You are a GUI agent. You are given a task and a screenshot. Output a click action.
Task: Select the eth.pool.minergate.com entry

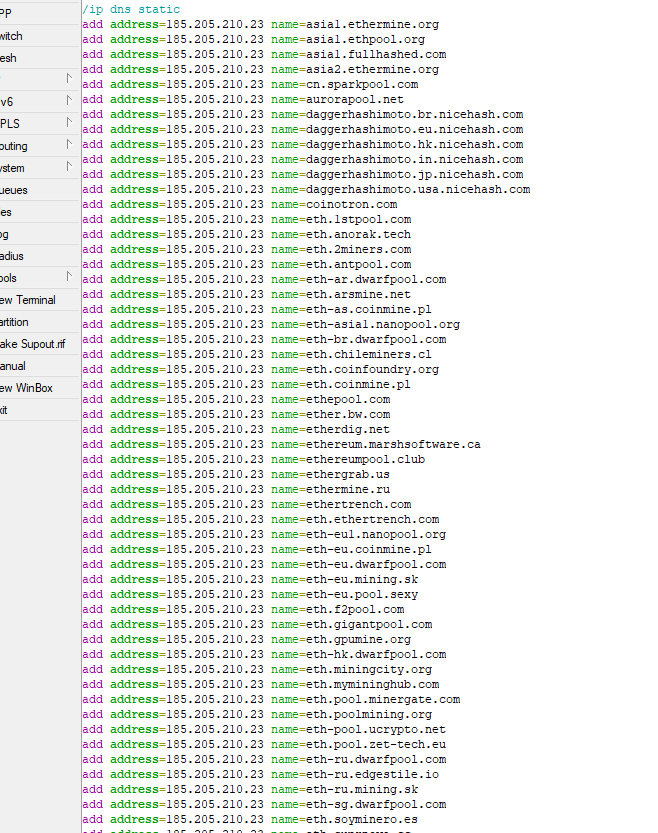(271, 699)
